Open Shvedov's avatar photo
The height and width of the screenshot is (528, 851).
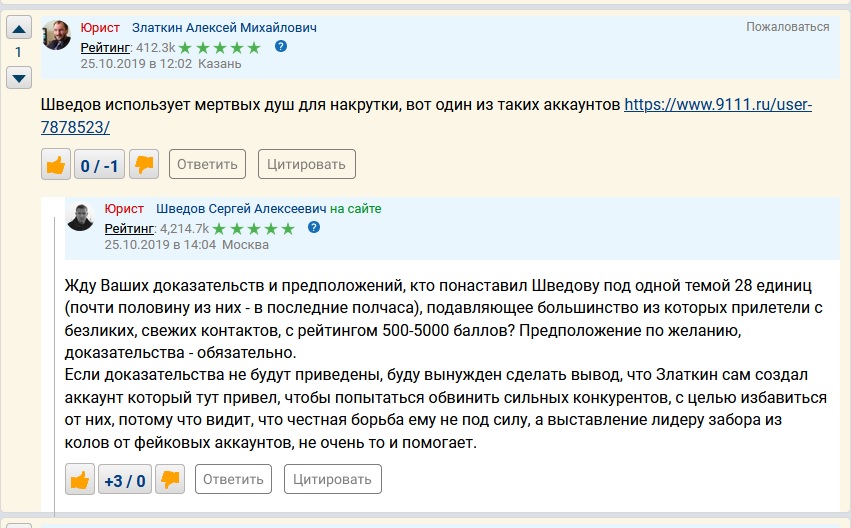[81, 216]
